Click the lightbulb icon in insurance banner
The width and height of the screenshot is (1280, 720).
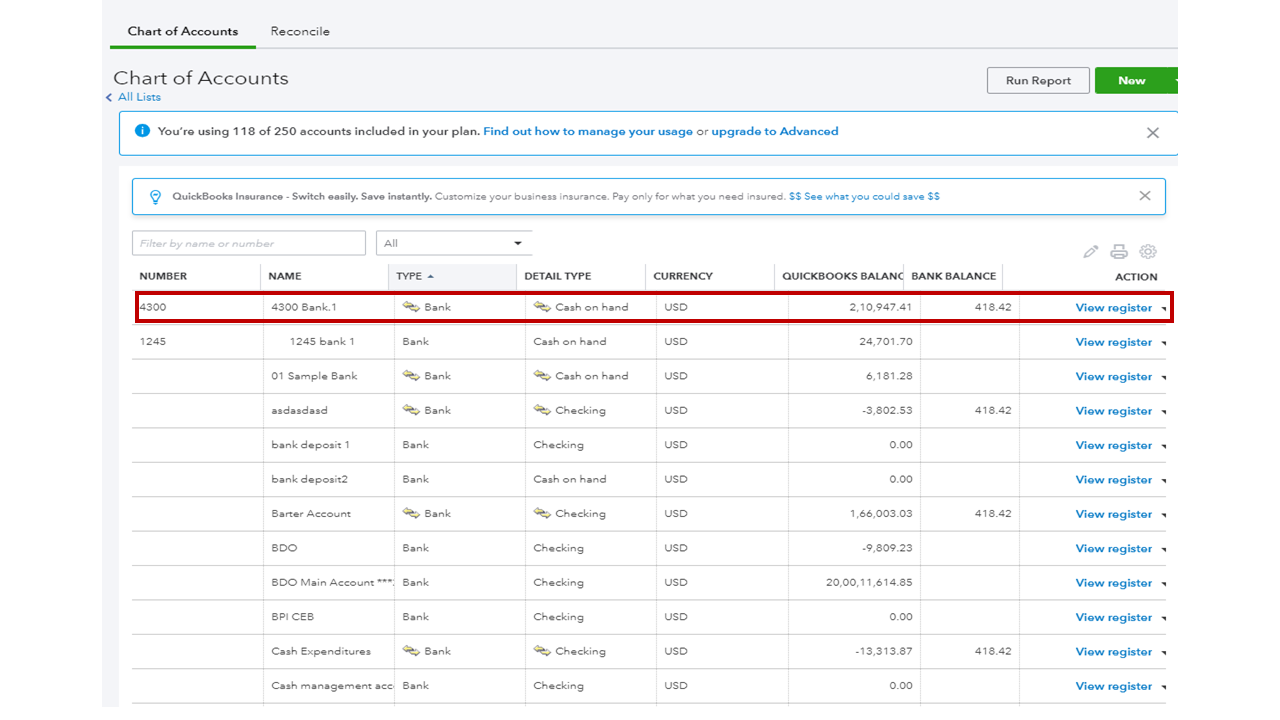(x=155, y=197)
